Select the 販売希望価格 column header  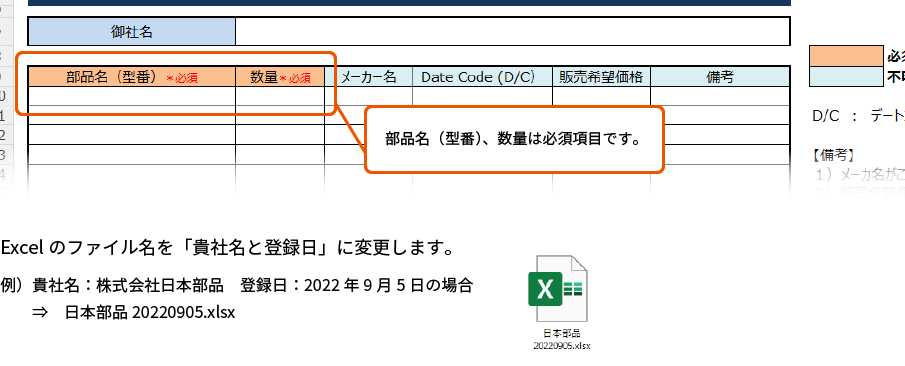coord(601,77)
